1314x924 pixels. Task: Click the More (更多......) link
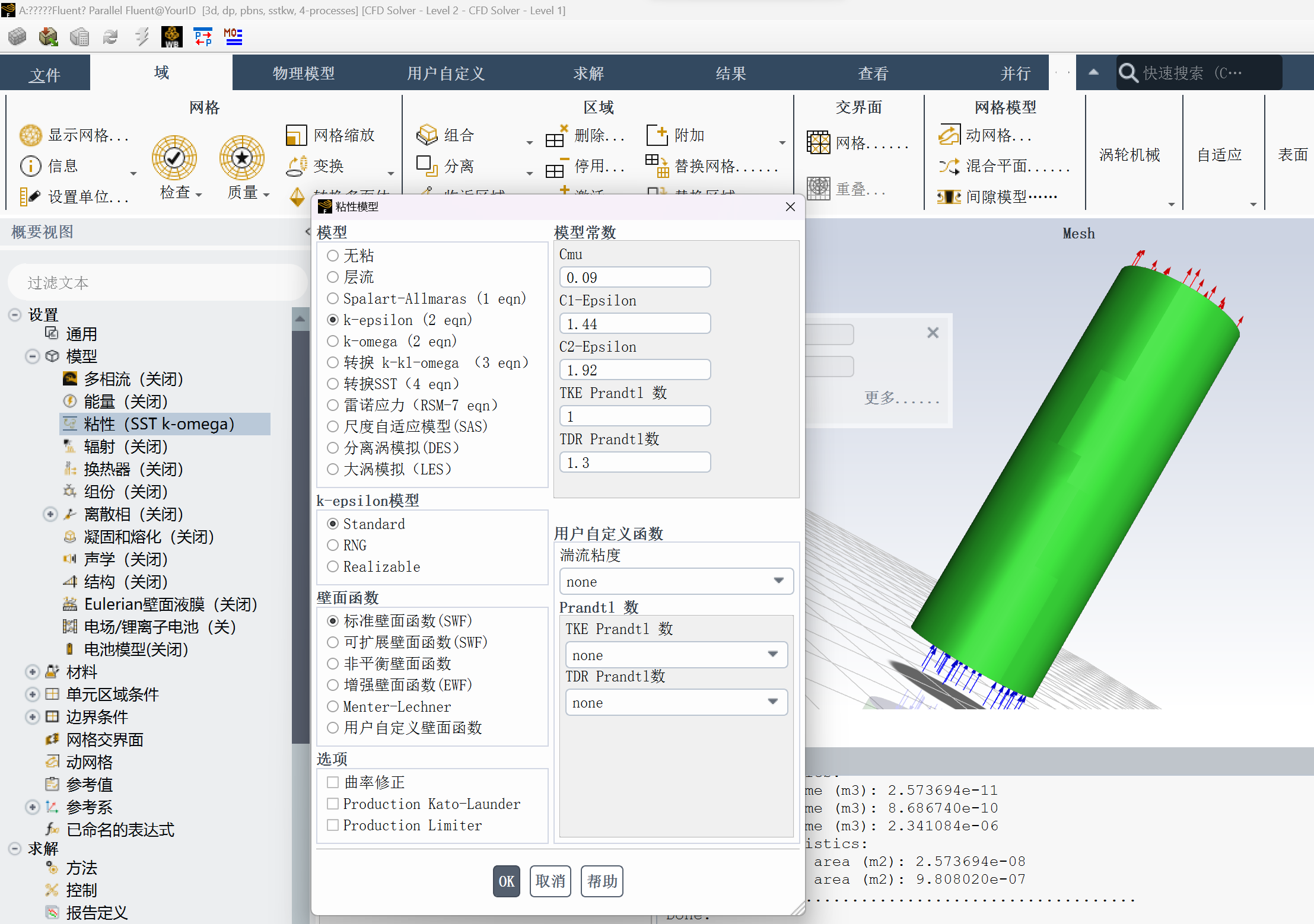(x=901, y=397)
